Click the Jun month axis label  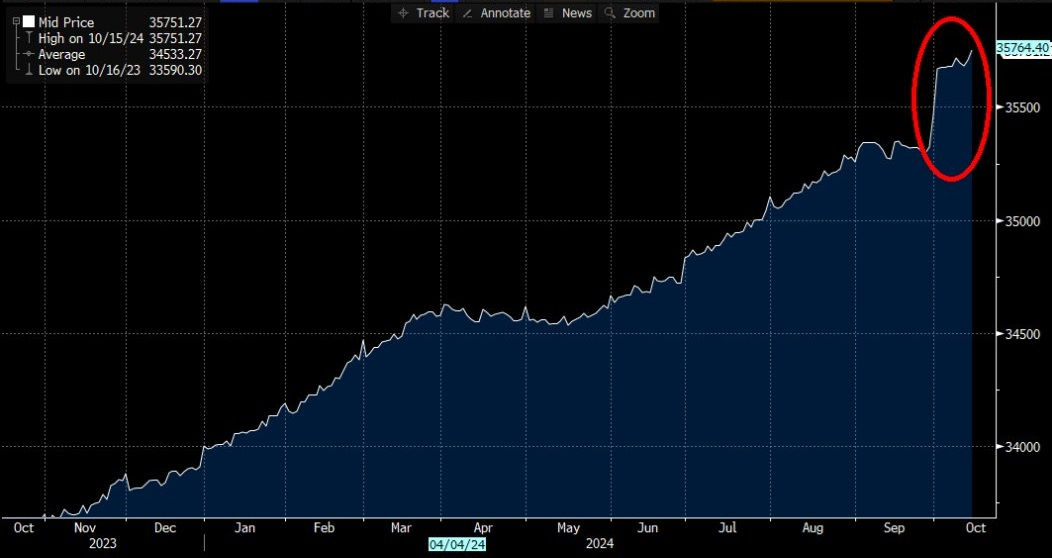[x=647, y=528]
